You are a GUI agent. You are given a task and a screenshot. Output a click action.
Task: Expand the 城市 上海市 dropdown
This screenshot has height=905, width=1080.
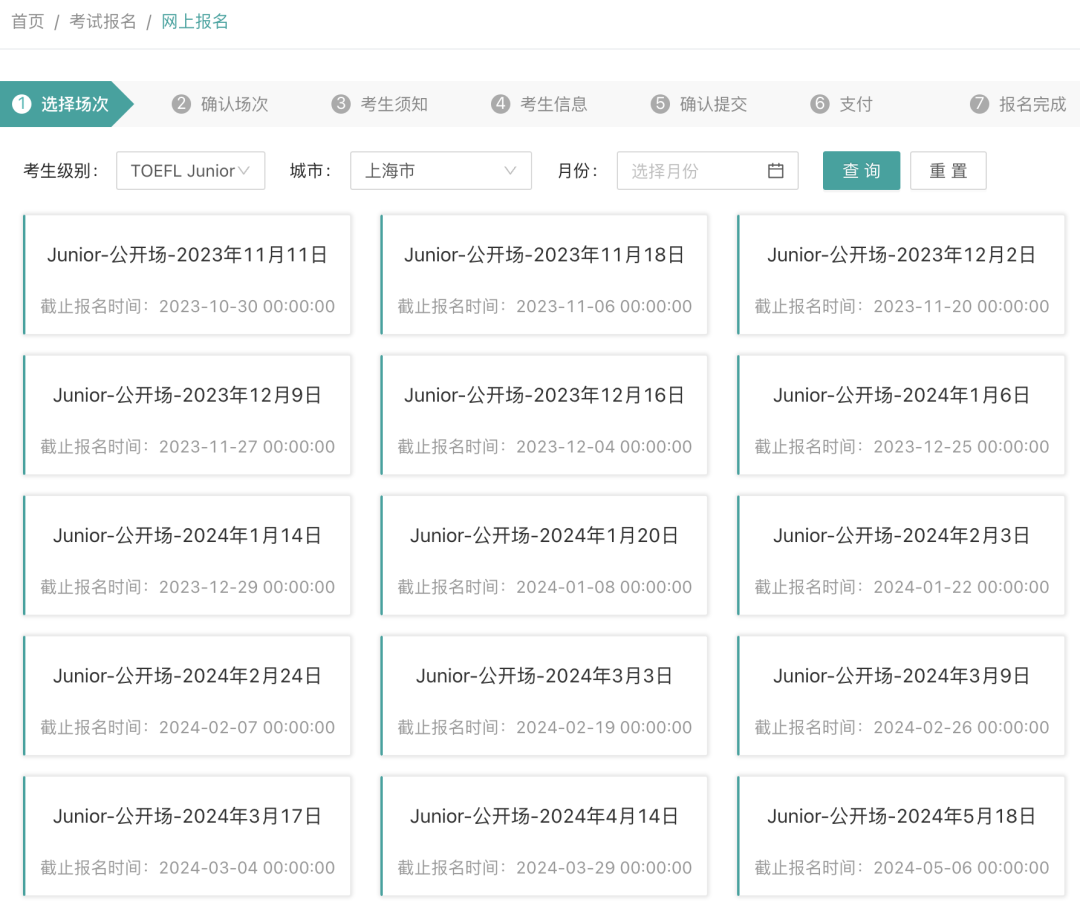click(441, 170)
